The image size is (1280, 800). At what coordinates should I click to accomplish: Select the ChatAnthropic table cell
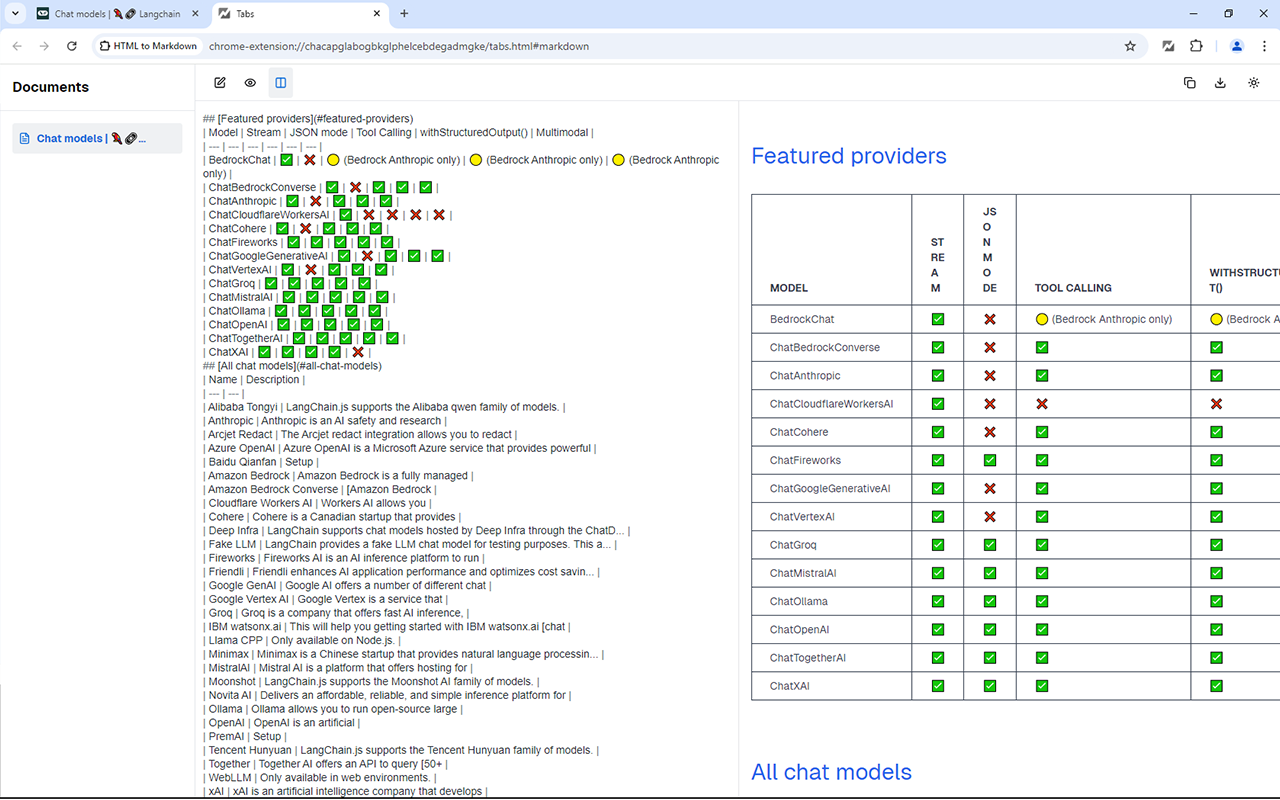coord(832,376)
